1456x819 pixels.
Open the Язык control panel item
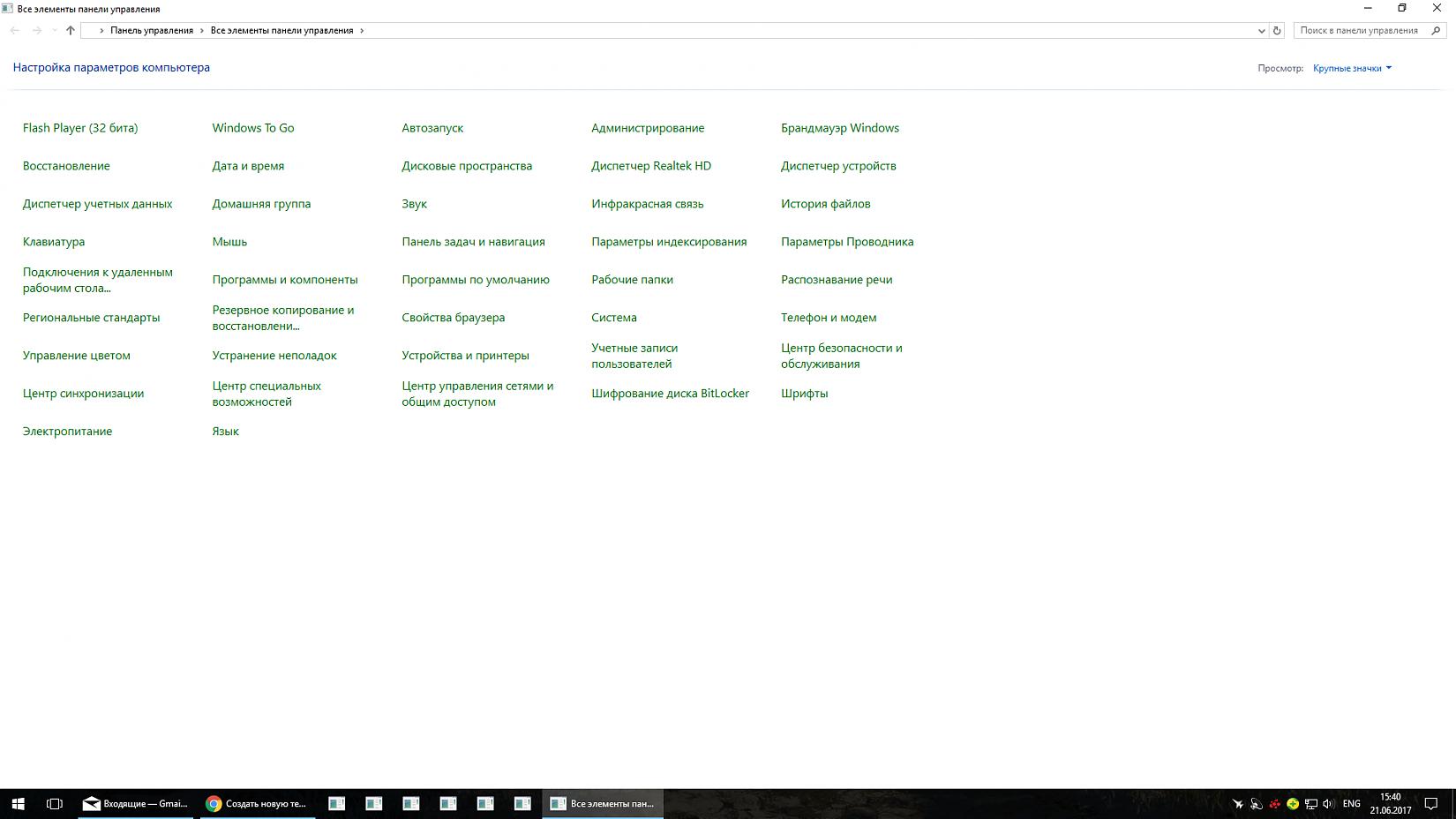(225, 432)
